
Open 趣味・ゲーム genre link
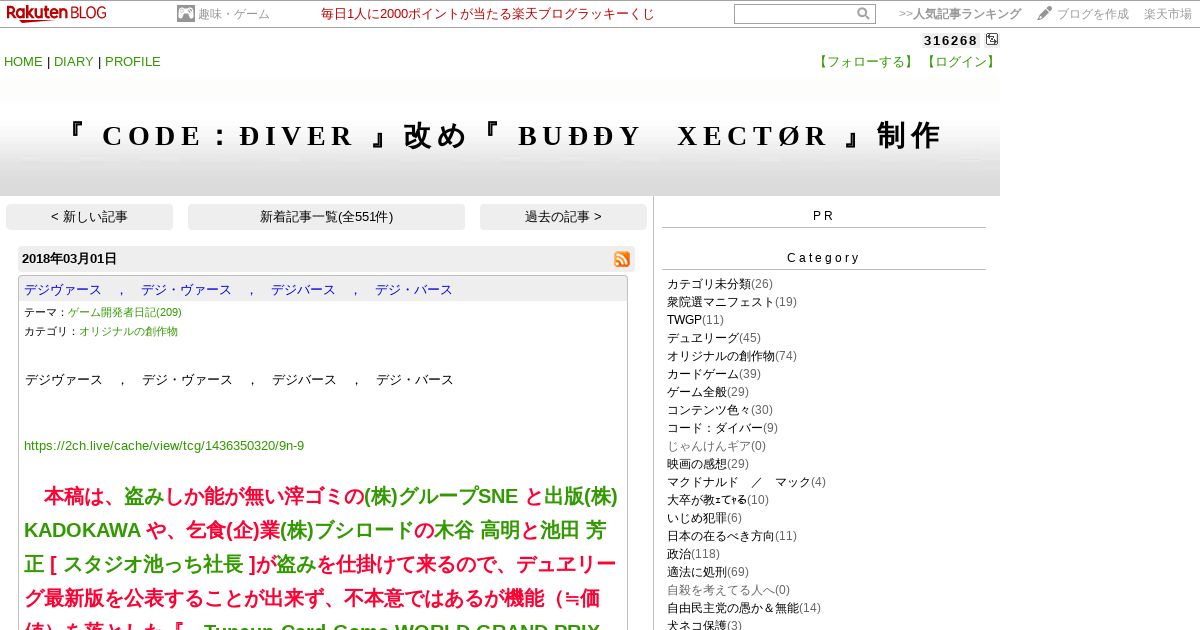234,14
